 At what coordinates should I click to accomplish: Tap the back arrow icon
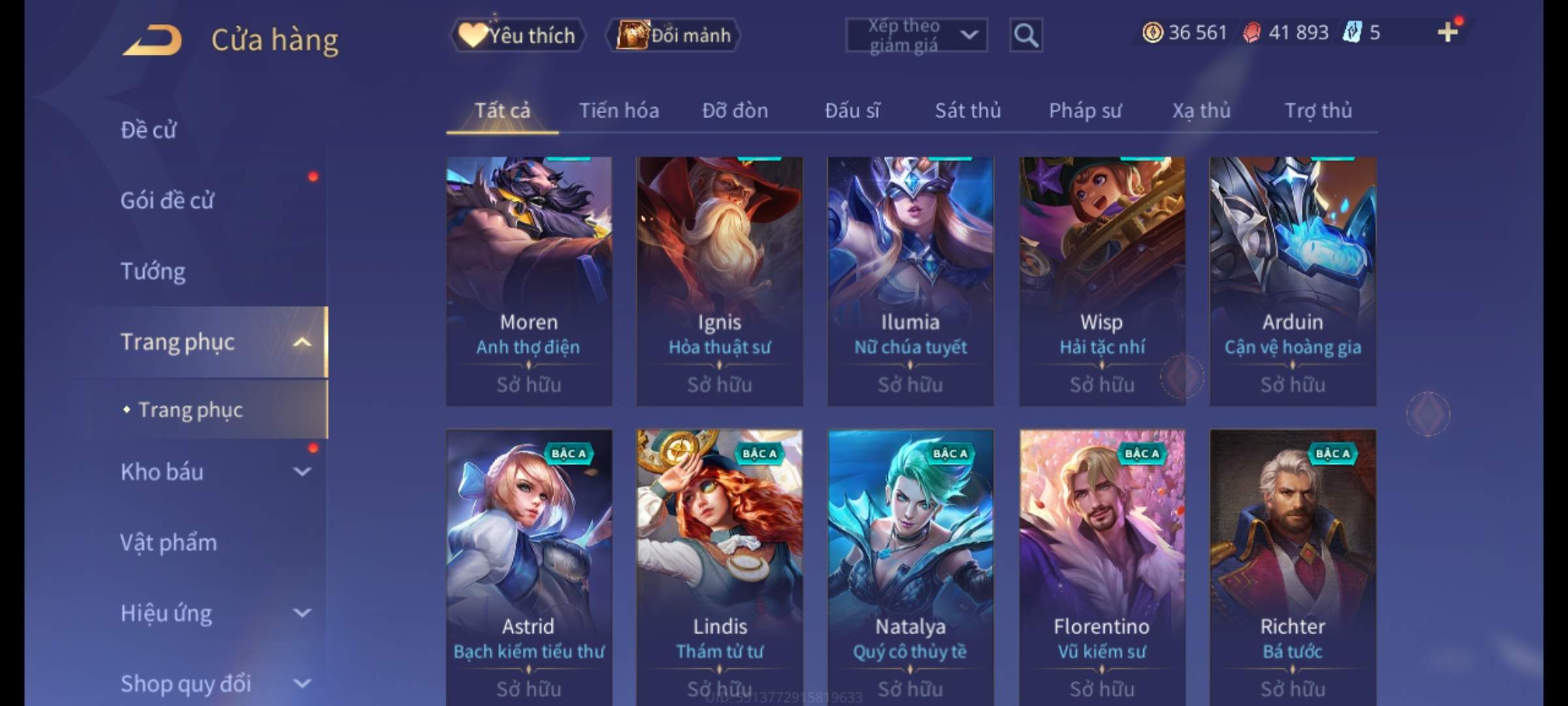(152, 39)
